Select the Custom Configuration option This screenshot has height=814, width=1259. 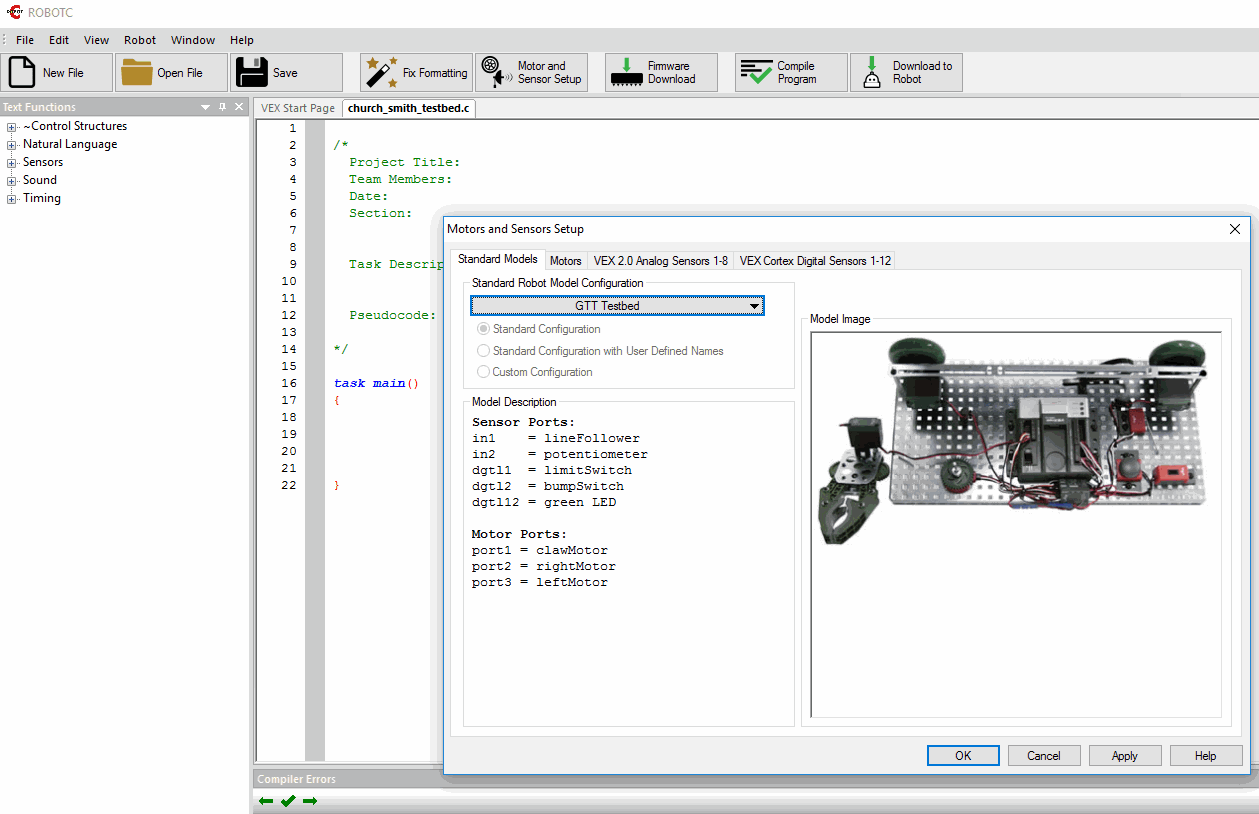click(484, 372)
